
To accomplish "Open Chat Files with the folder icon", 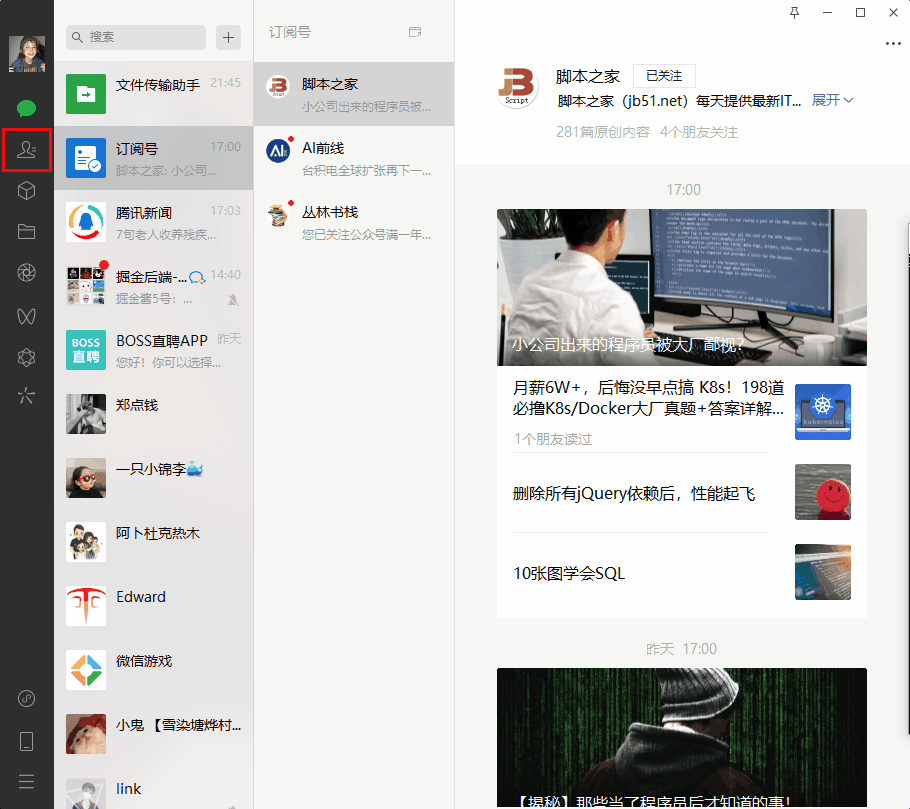I will pyautogui.click(x=27, y=231).
